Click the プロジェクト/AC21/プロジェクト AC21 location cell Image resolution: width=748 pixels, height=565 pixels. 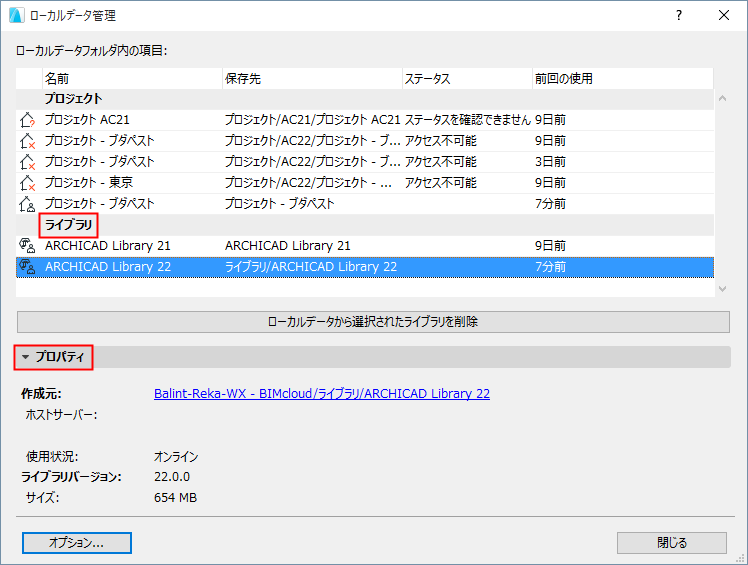click(312, 120)
